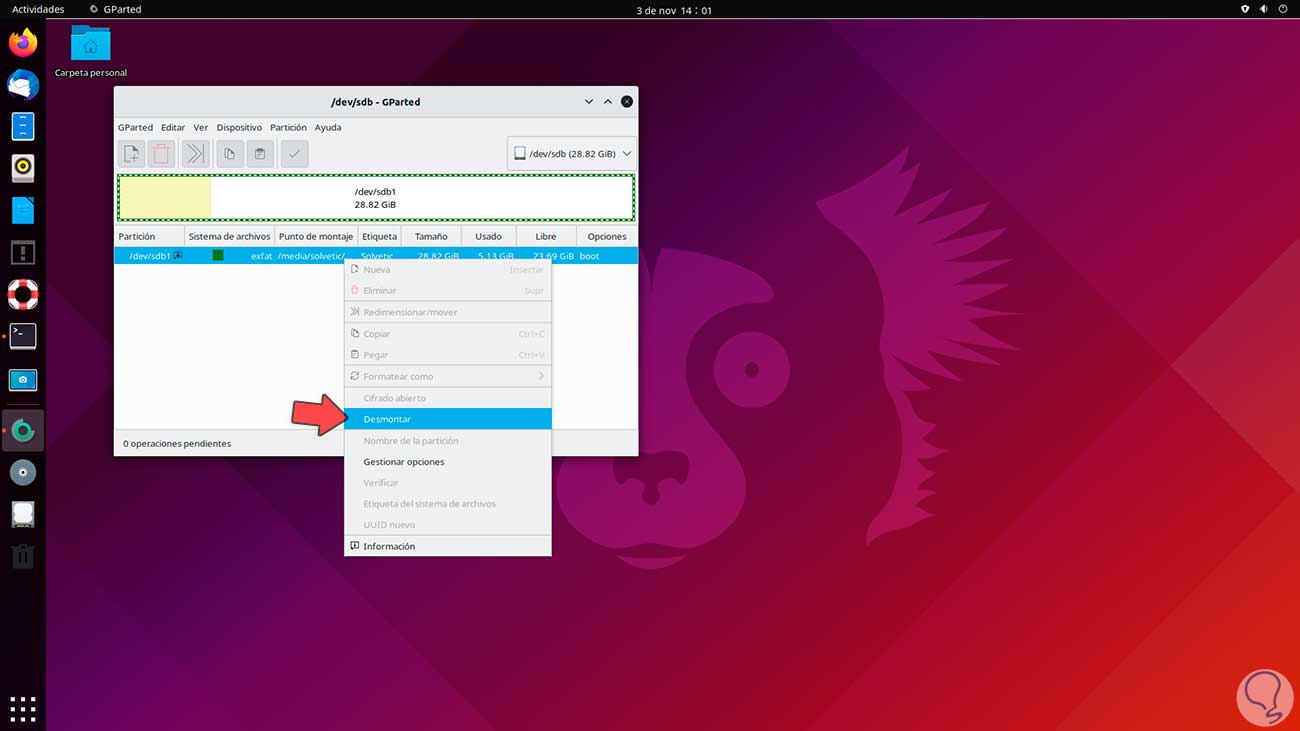Image resolution: width=1300 pixels, height=731 pixels.
Task: Click Cifrado abierto in the context menu
Action: pos(448,398)
